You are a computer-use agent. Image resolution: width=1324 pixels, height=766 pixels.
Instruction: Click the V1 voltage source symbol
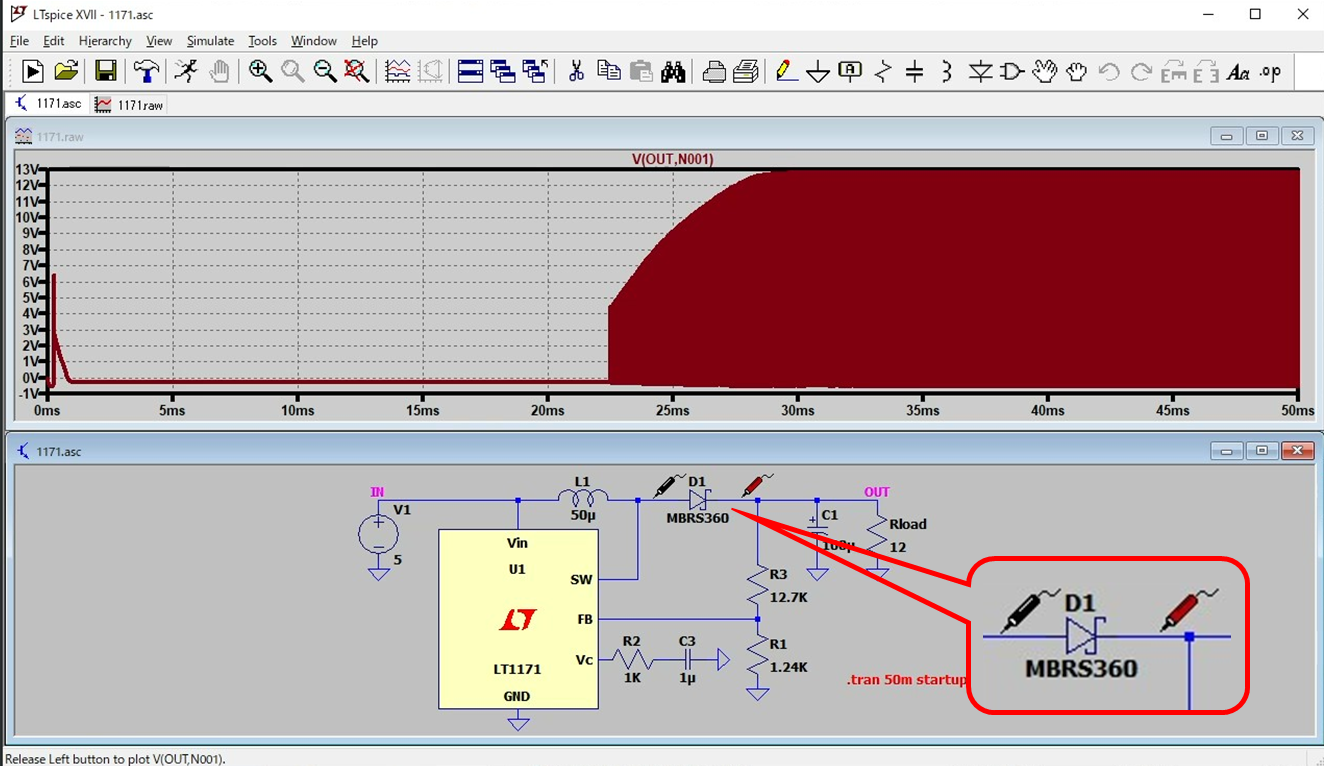point(378,534)
